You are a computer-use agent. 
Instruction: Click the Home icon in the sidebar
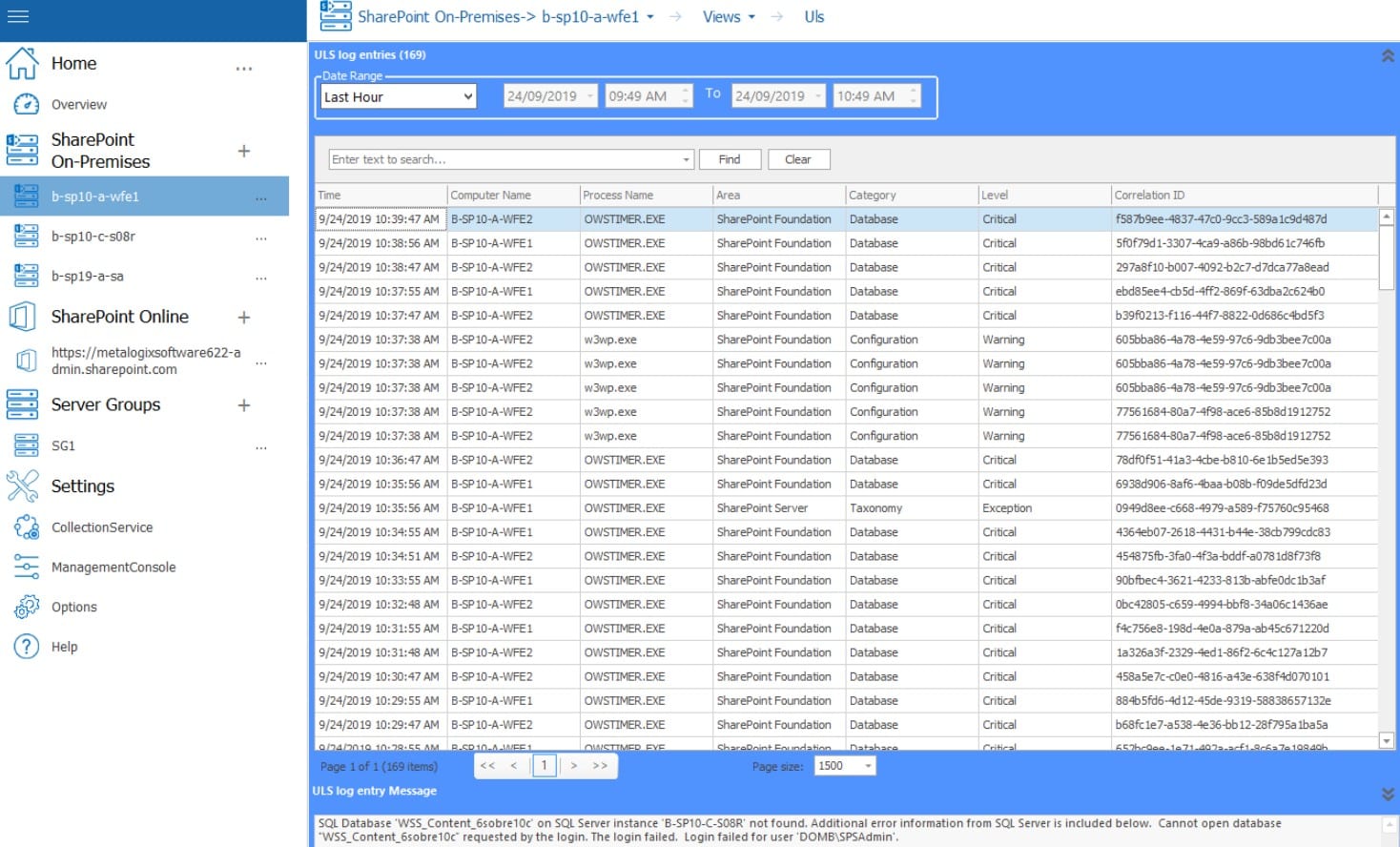point(22,63)
